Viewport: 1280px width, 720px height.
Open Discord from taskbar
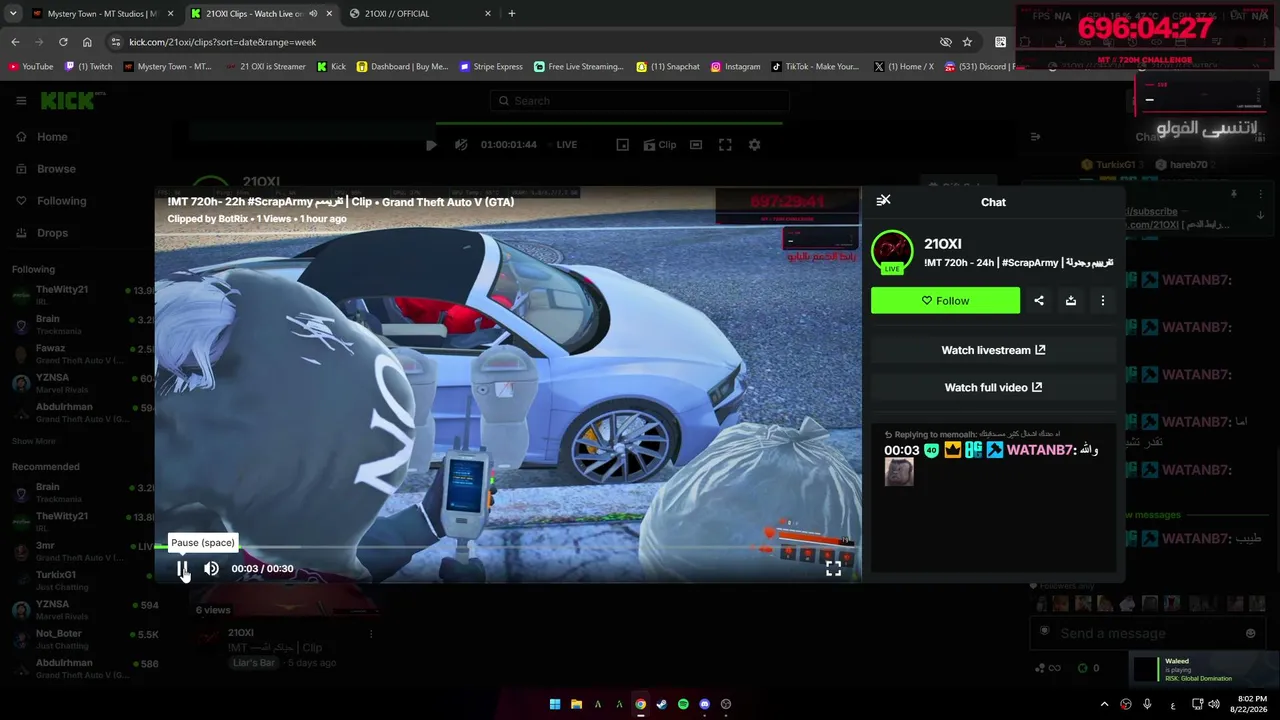(x=705, y=704)
